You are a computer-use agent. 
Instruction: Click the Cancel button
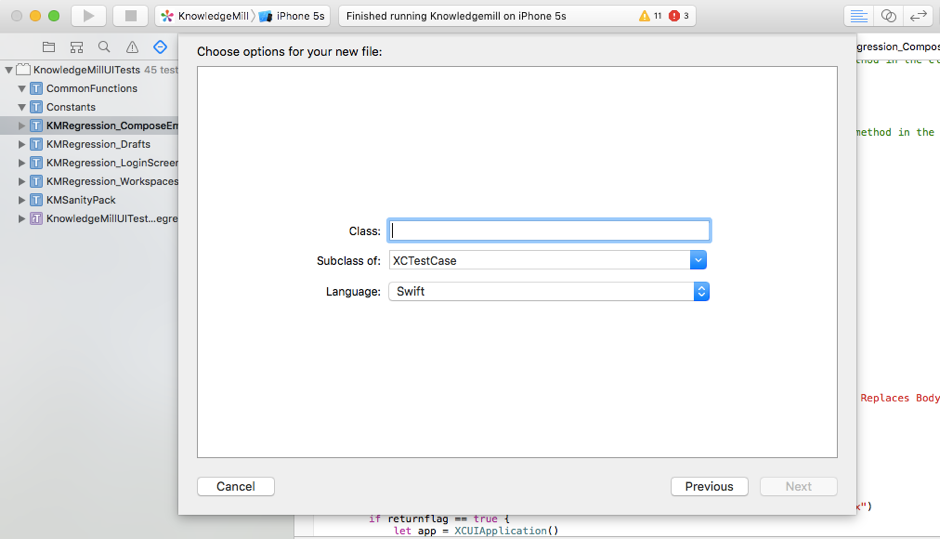click(x=236, y=486)
